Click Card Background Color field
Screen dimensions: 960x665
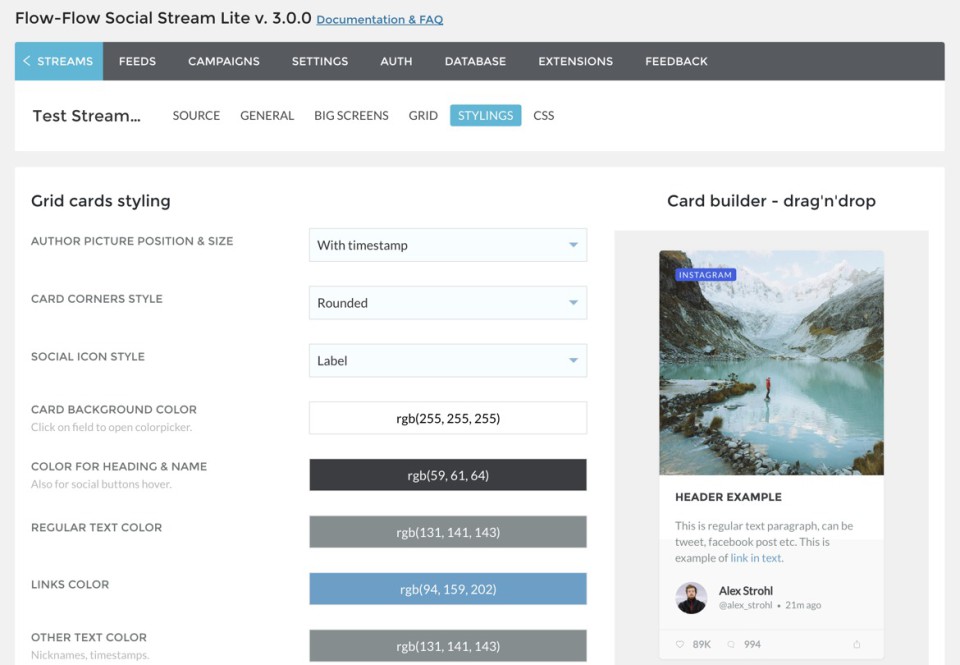coord(447,418)
